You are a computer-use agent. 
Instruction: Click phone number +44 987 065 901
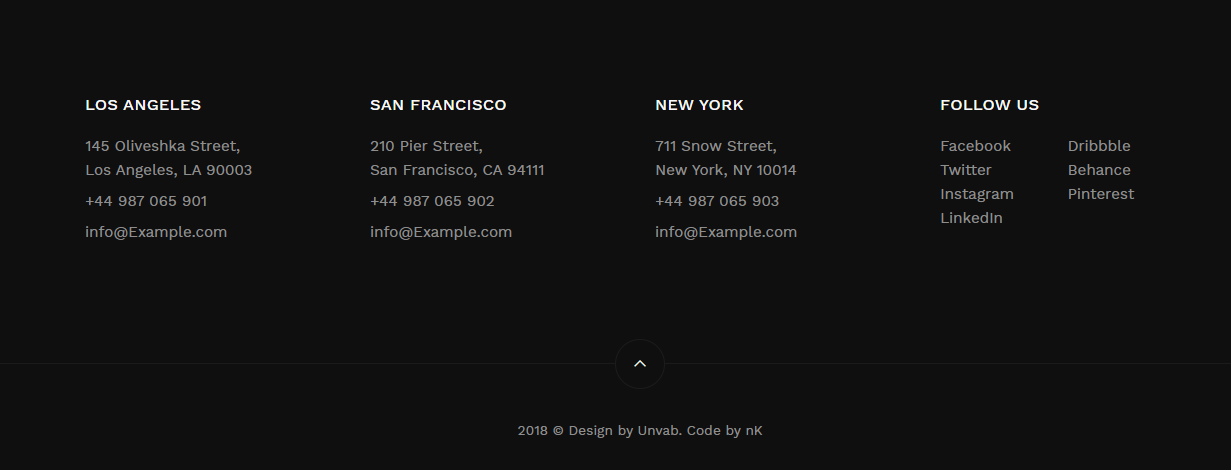[146, 201]
